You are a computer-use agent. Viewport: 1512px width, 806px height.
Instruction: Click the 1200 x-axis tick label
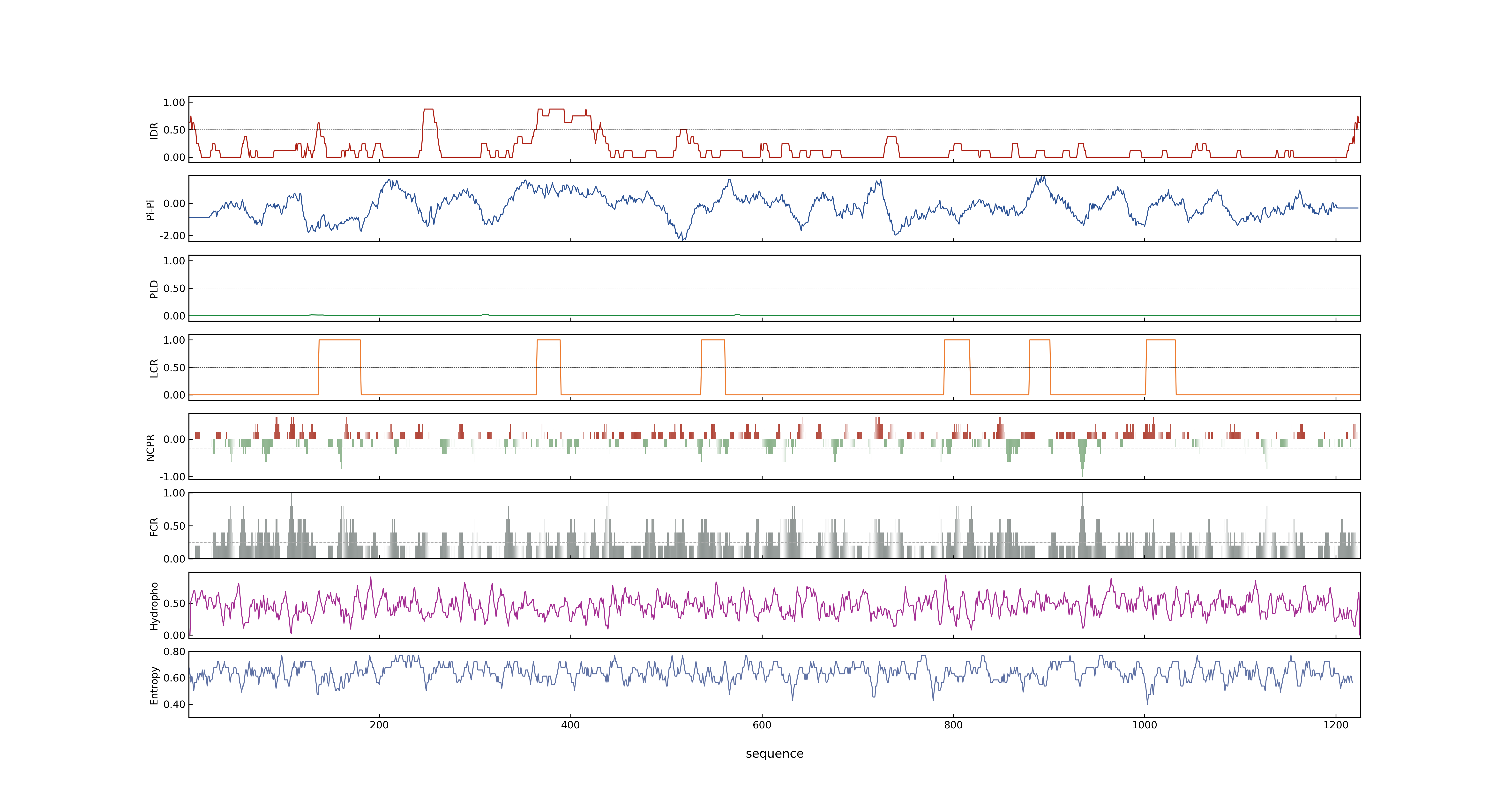coord(1336,725)
